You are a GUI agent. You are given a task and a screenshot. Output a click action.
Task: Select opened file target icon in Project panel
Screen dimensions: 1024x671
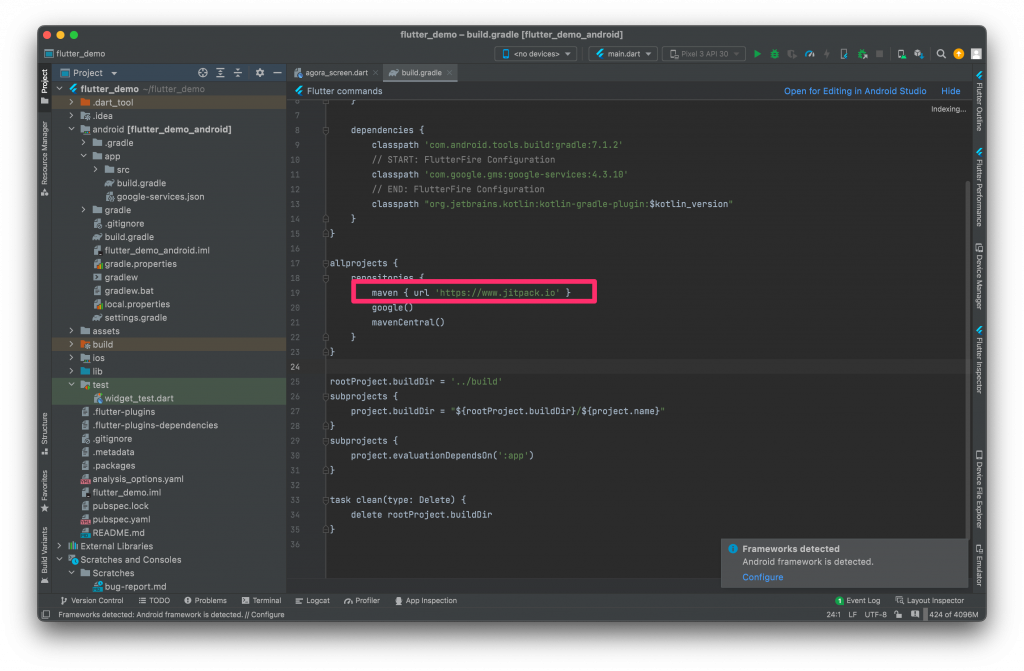tap(202, 73)
